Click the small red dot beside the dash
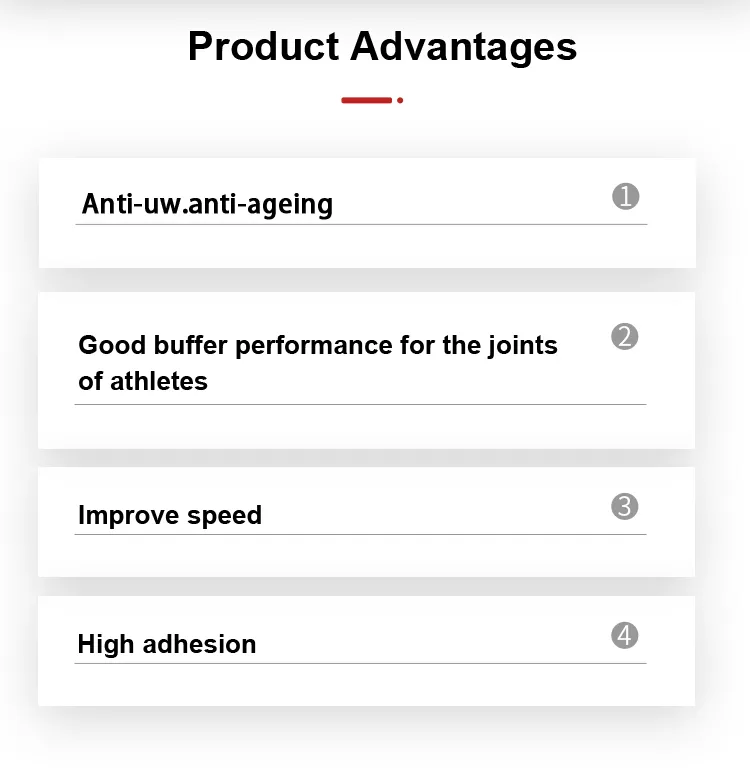The image size is (750, 772). click(400, 100)
